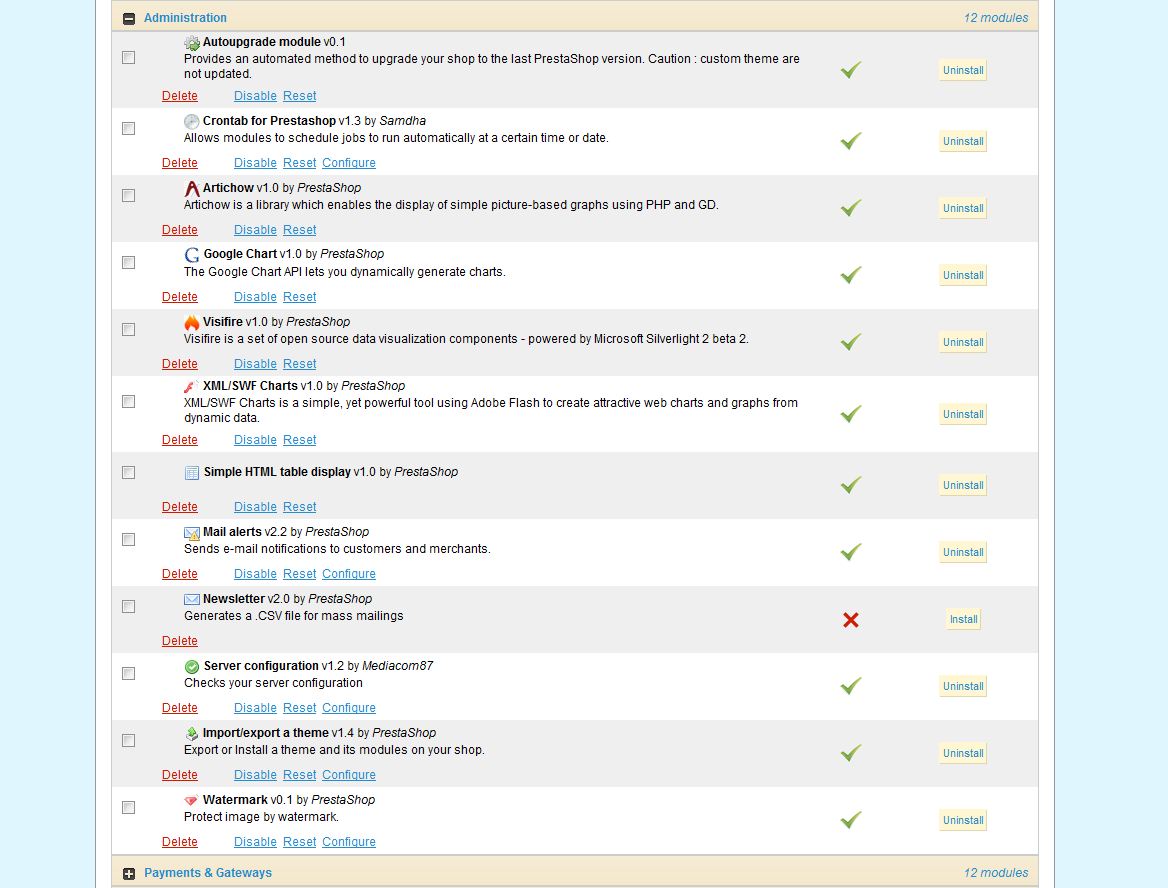This screenshot has width=1168, height=888.
Task: Click the red X status for Newsletter
Action: tap(851, 620)
